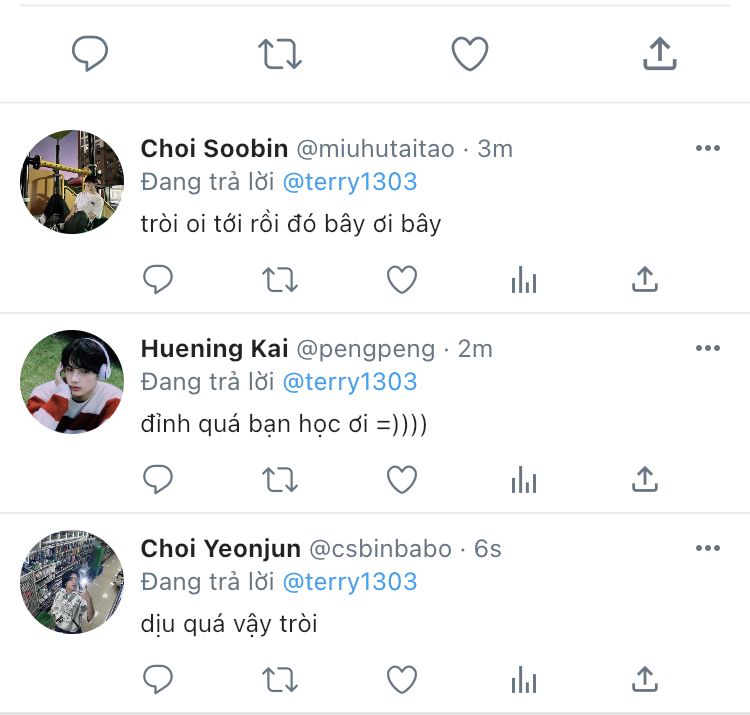Reply to Choi Yeonjun's tweet
The width and height of the screenshot is (750, 715).
158,681
